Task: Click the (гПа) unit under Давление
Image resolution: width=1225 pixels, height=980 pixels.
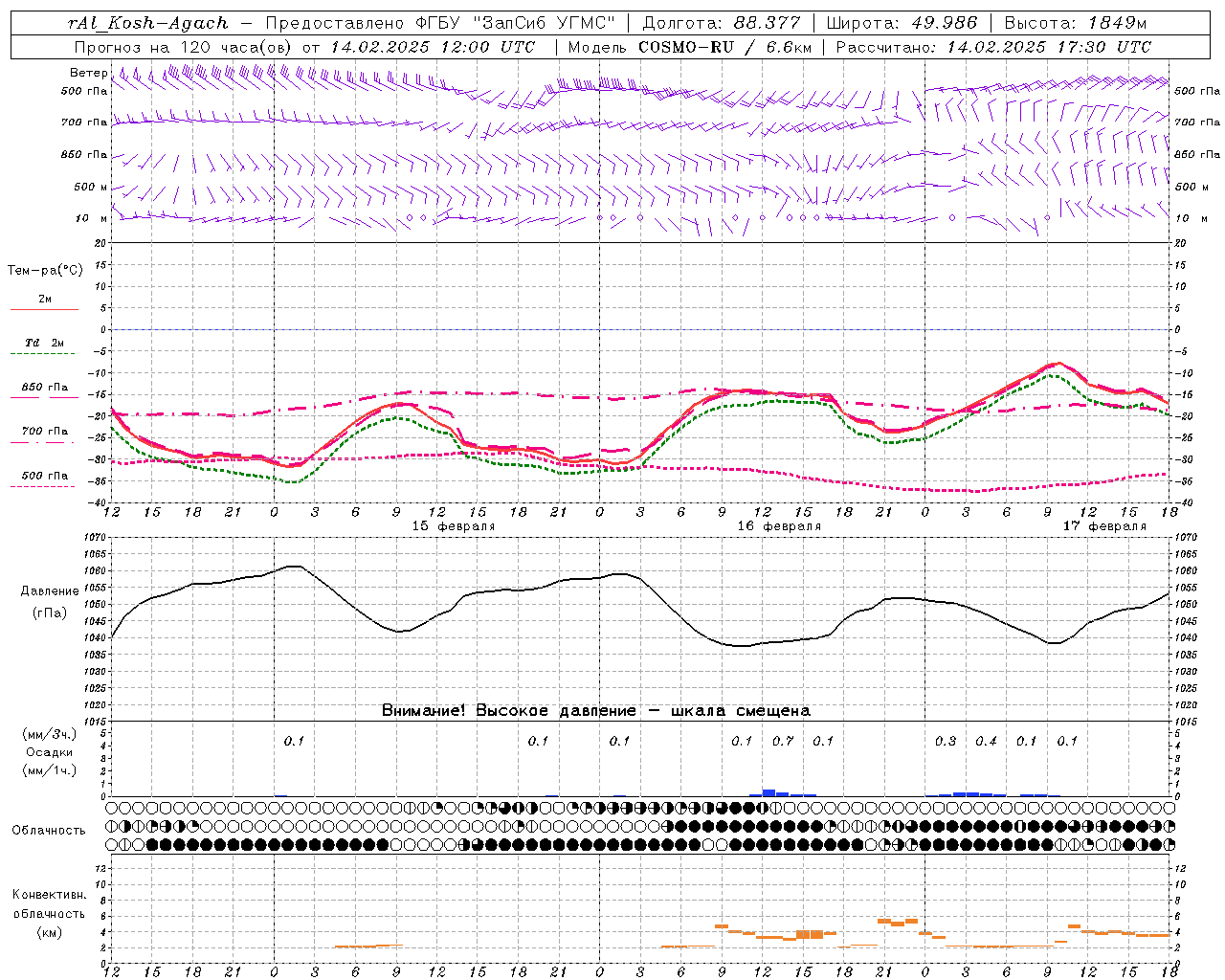Action: coord(50,613)
